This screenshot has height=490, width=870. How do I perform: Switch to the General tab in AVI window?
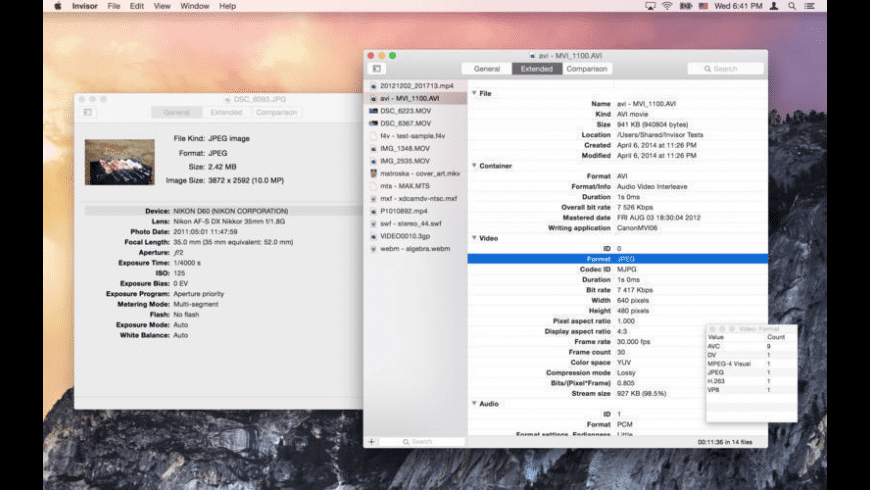(x=487, y=69)
